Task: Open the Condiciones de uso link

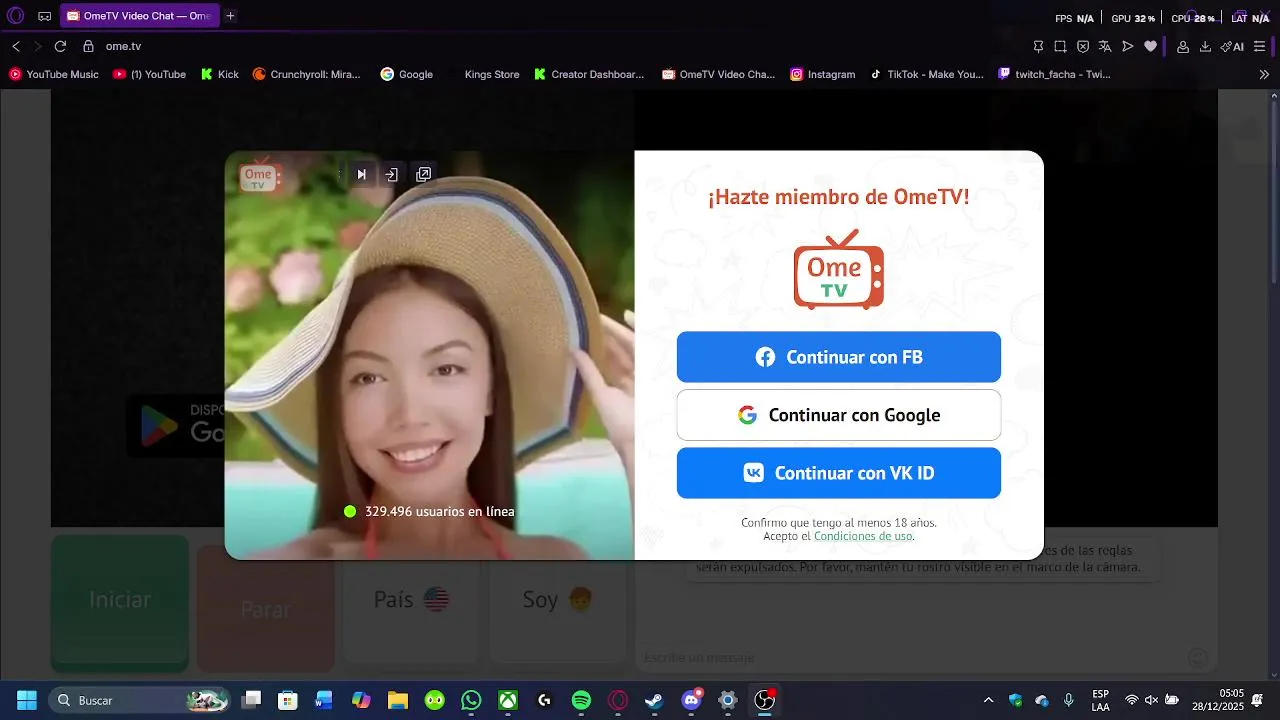Action: 862,536
